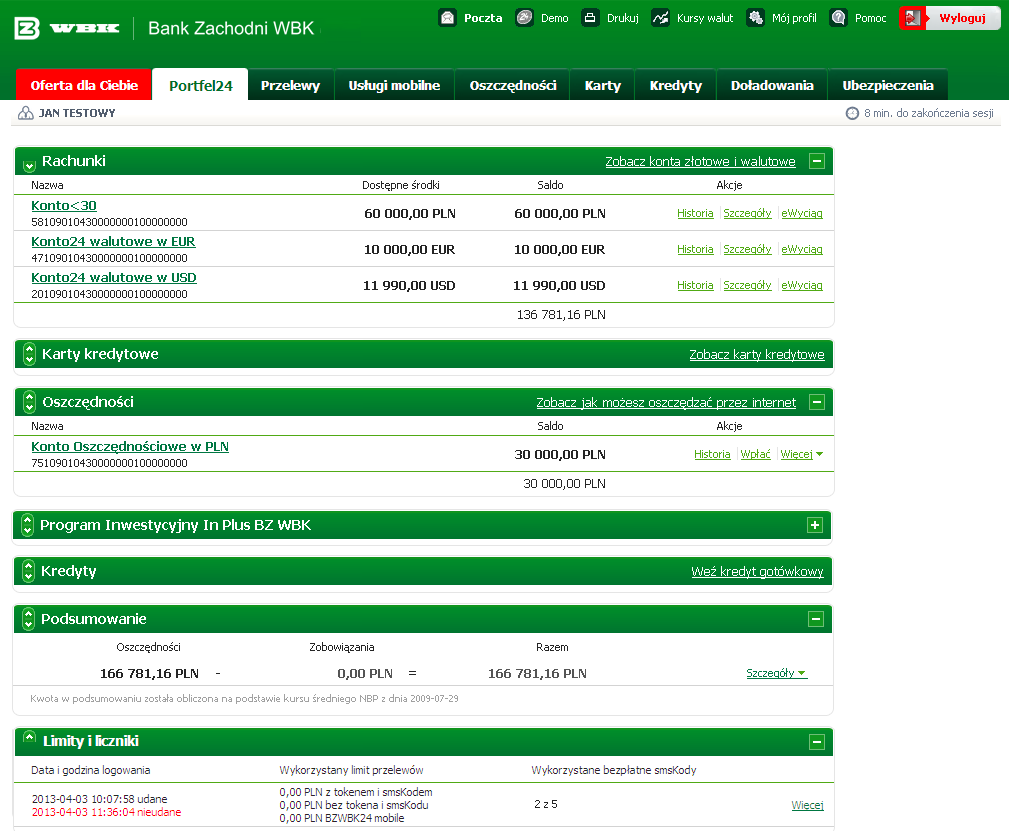1009x832 pixels.
Task: Expand the Program Inwestycyjny In Plus section
Action: (x=815, y=525)
